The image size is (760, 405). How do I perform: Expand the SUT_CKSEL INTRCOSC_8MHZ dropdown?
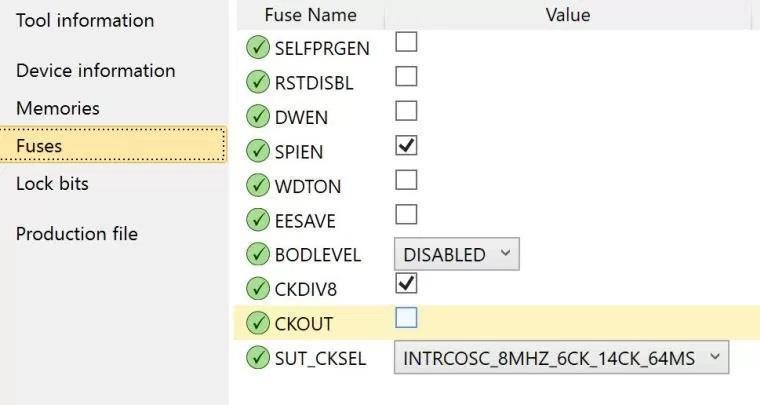coord(561,358)
